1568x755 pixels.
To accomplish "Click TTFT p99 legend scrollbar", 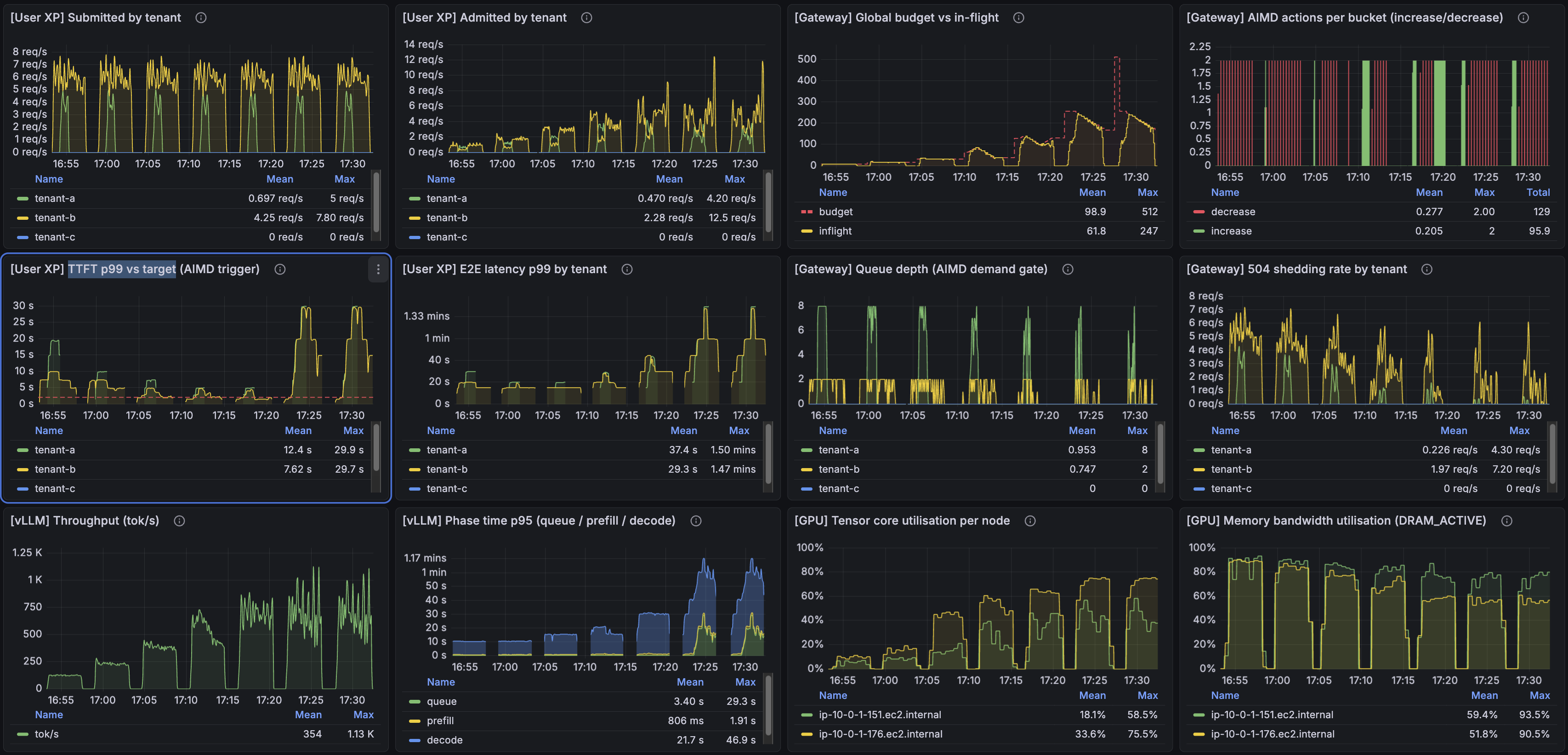I will point(376,447).
